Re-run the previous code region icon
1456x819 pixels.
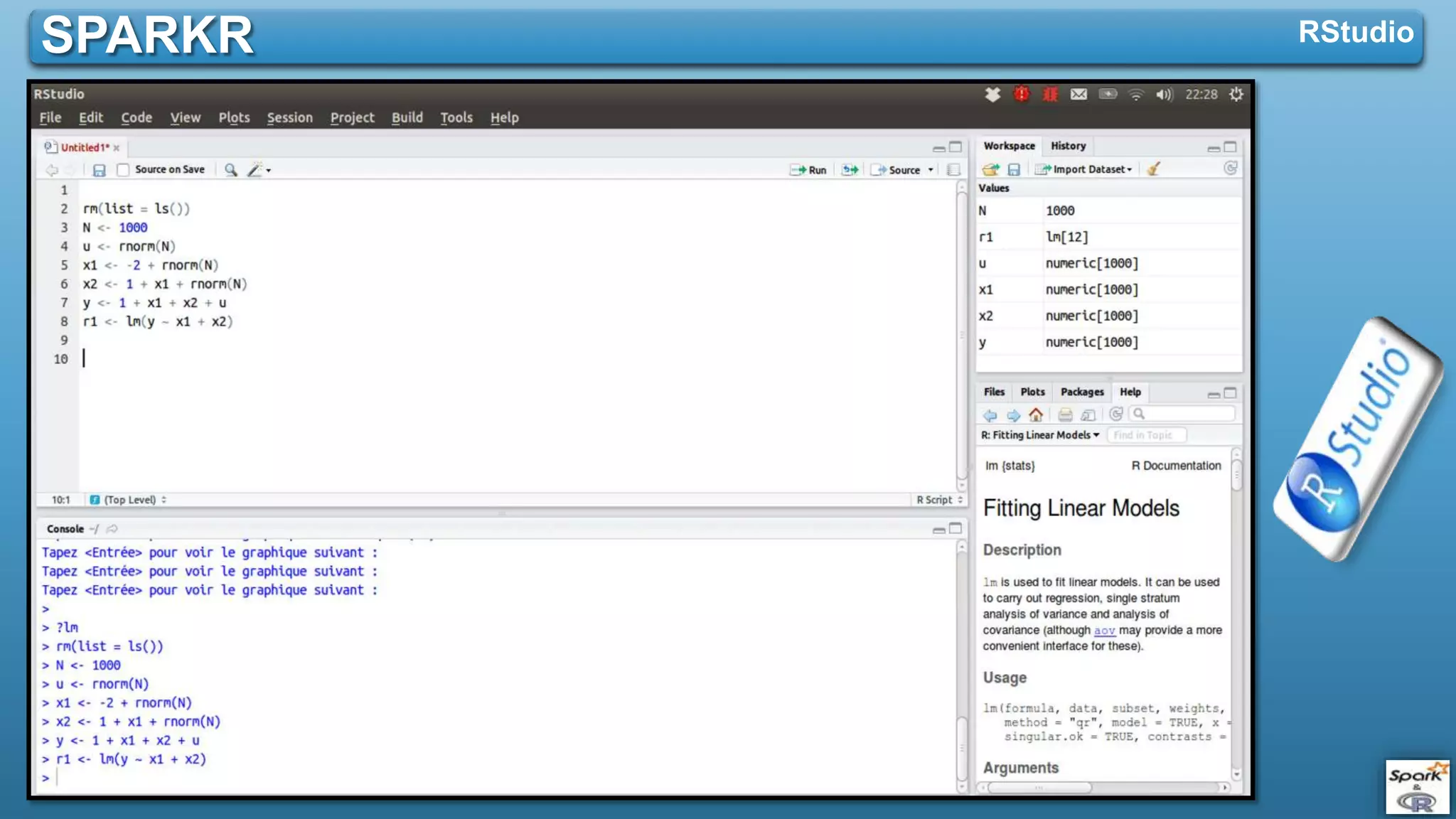coord(850,170)
